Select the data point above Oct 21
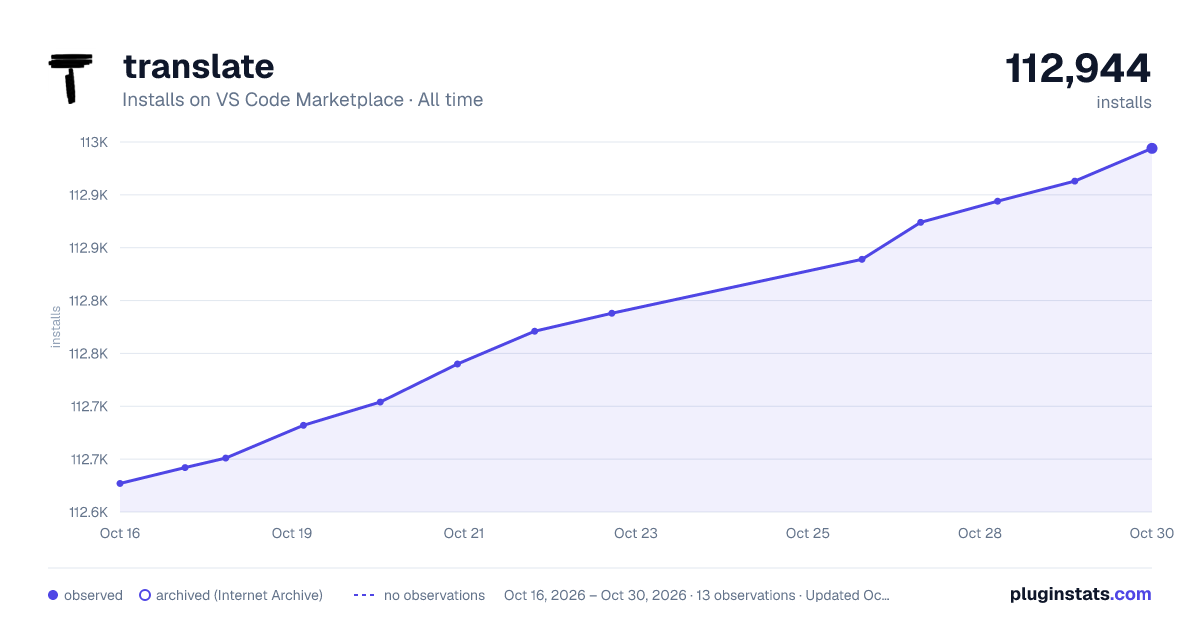 457,364
